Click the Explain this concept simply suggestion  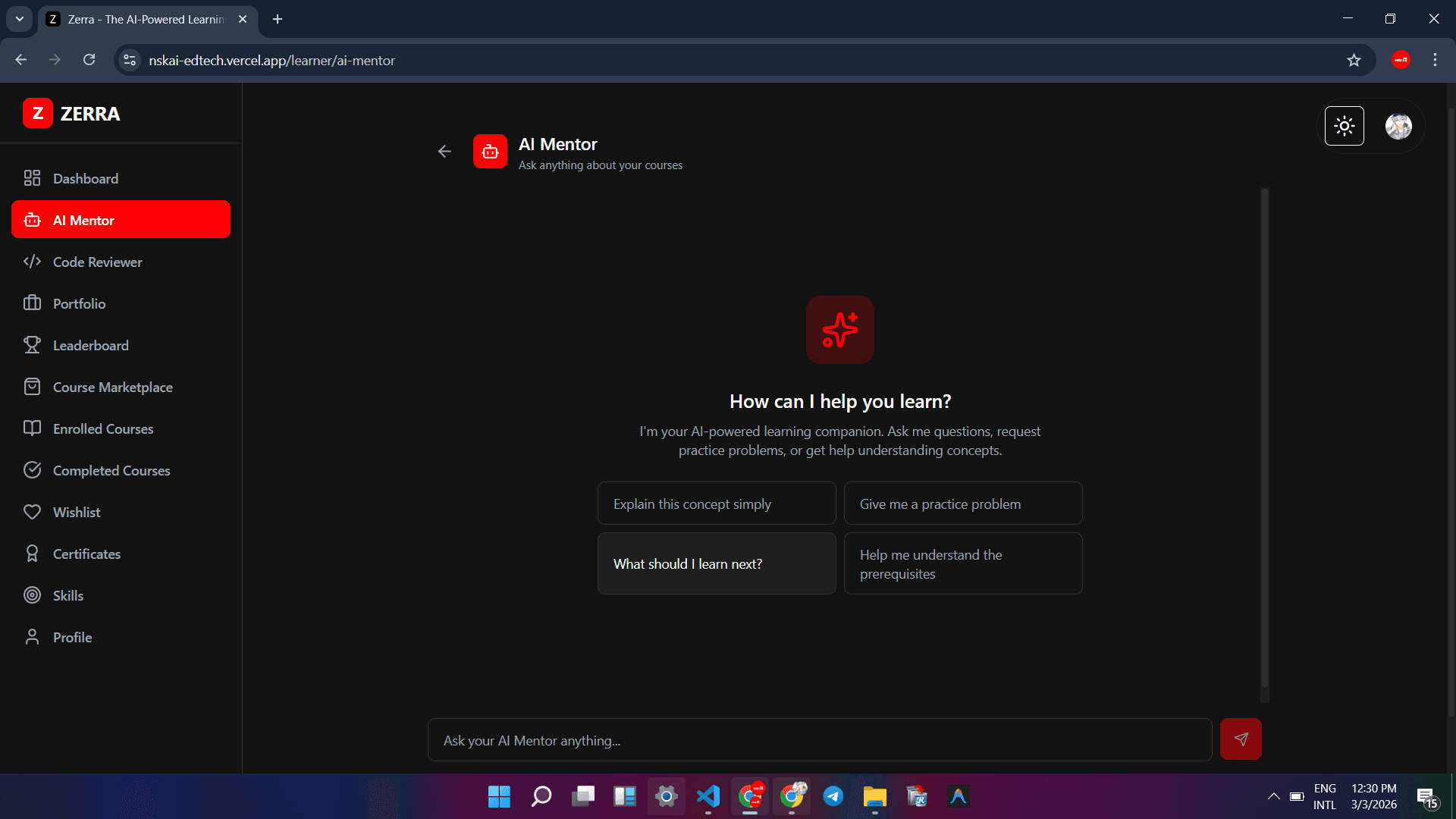click(716, 503)
